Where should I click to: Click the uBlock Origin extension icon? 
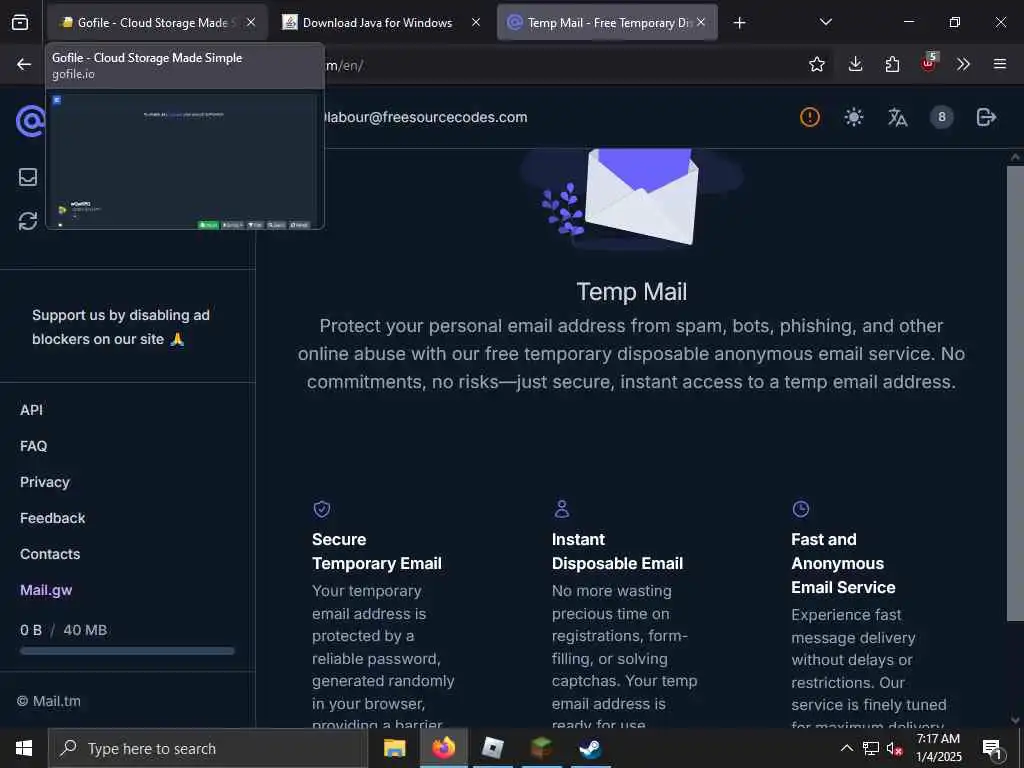(929, 63)
